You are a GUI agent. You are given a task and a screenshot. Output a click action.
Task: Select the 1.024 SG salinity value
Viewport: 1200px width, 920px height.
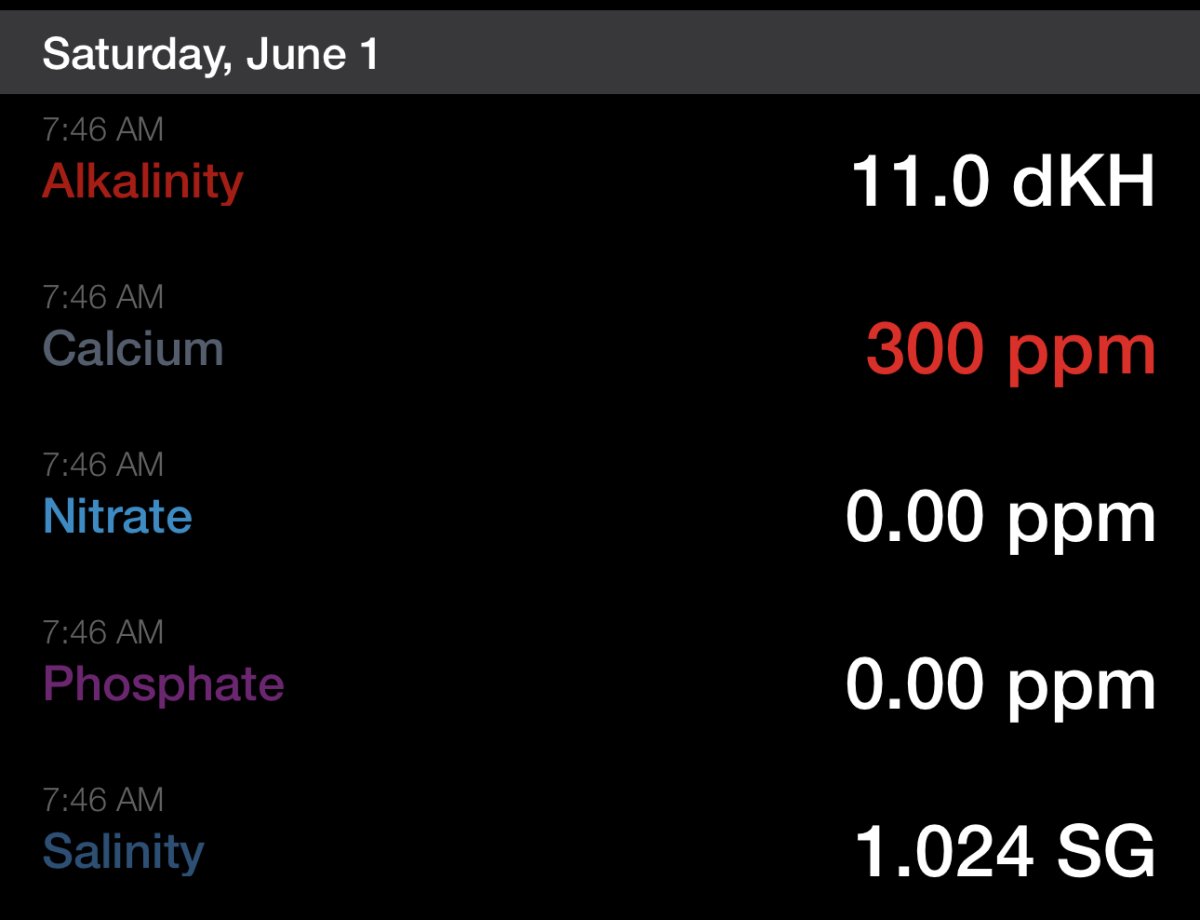[x=1005, y=854]
